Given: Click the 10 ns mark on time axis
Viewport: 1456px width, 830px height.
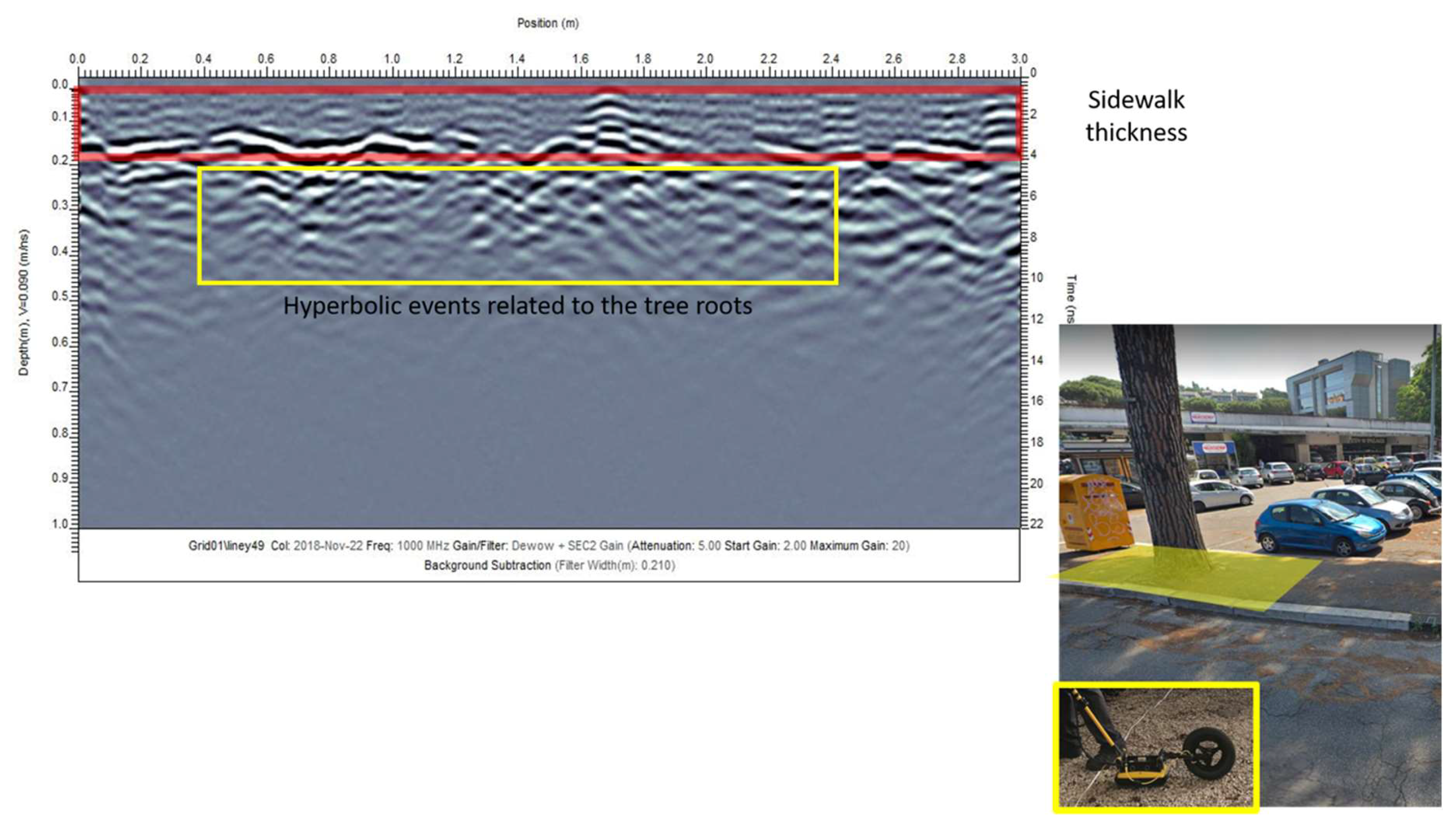Looking at the screenshot, I should [x=1036, y=278].
